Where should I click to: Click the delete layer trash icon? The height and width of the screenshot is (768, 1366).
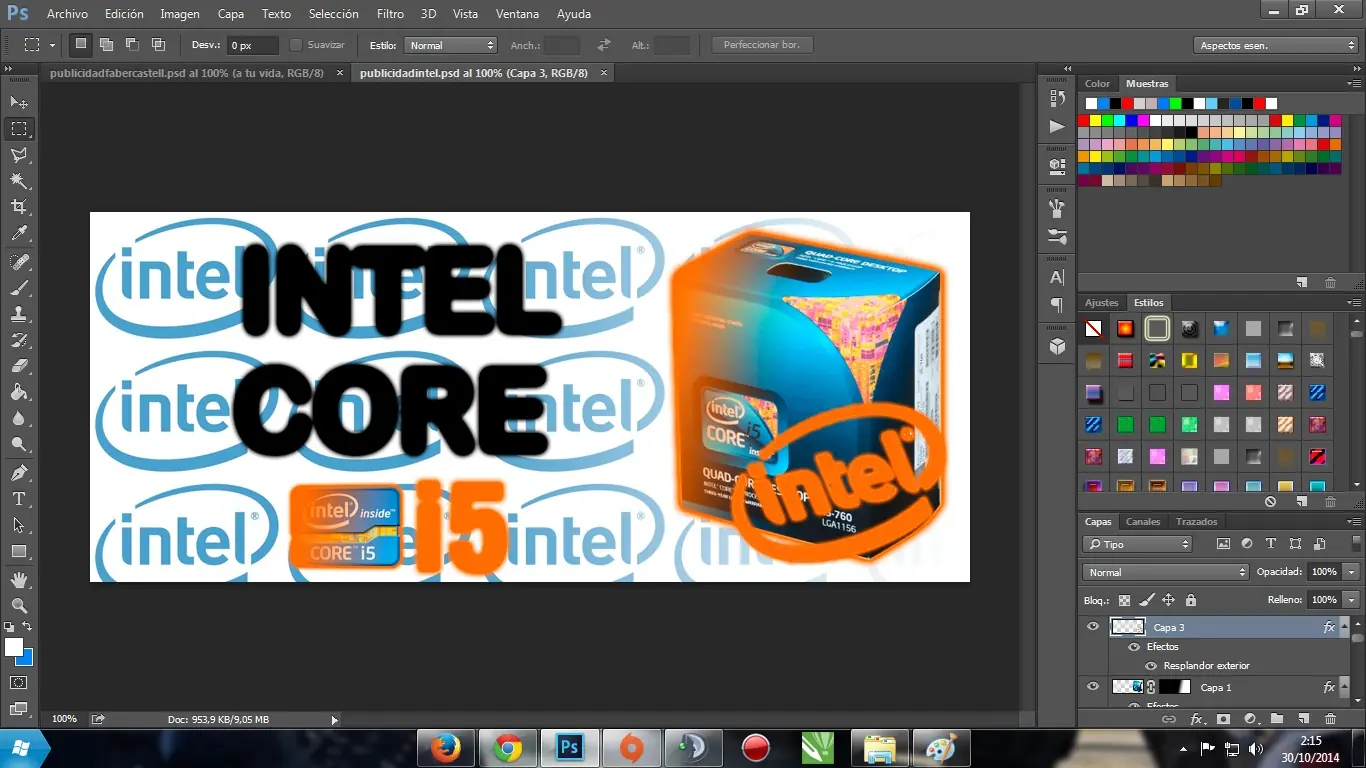click(1330, 718)
